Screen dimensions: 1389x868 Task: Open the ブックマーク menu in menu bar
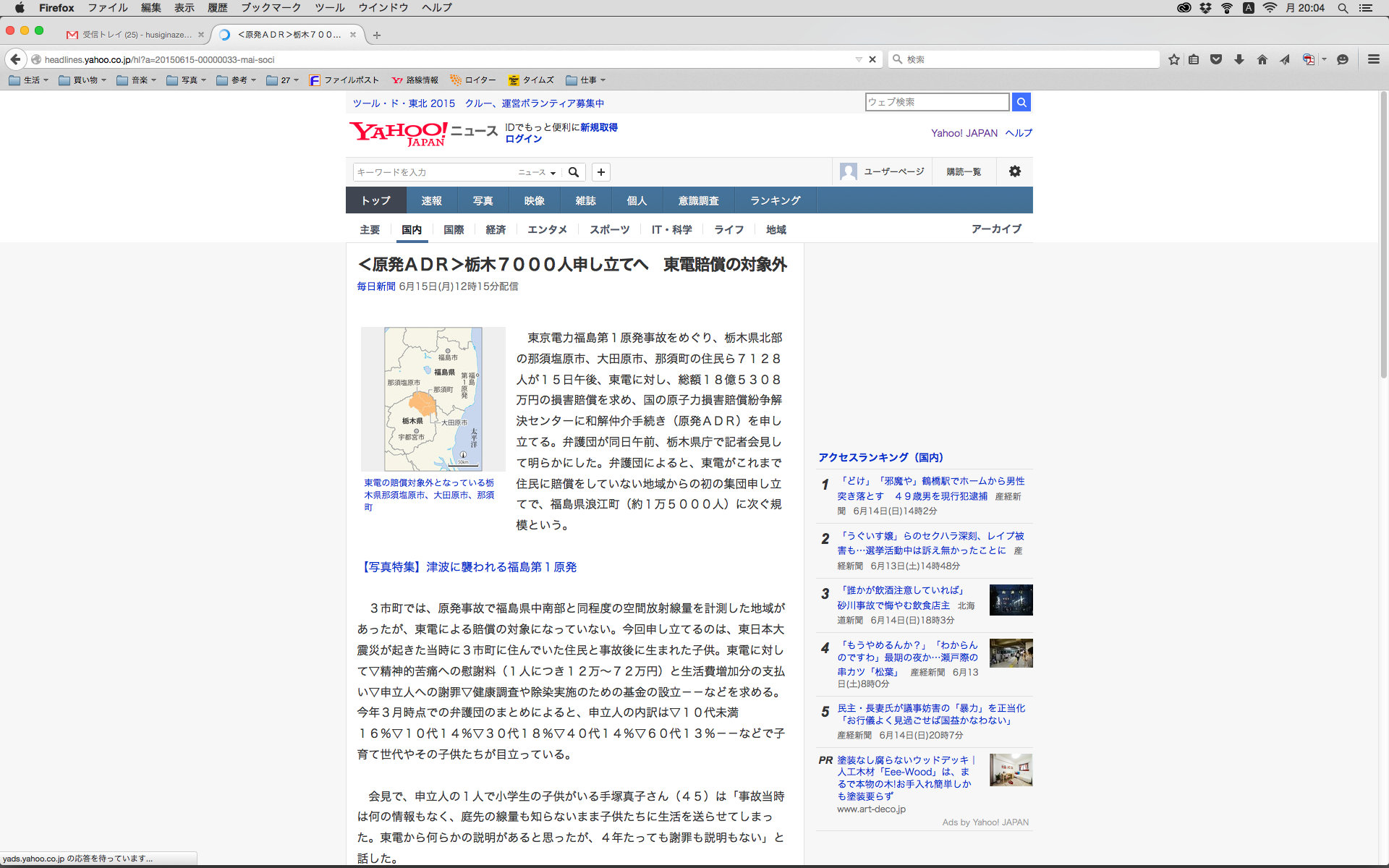(271, 8)
